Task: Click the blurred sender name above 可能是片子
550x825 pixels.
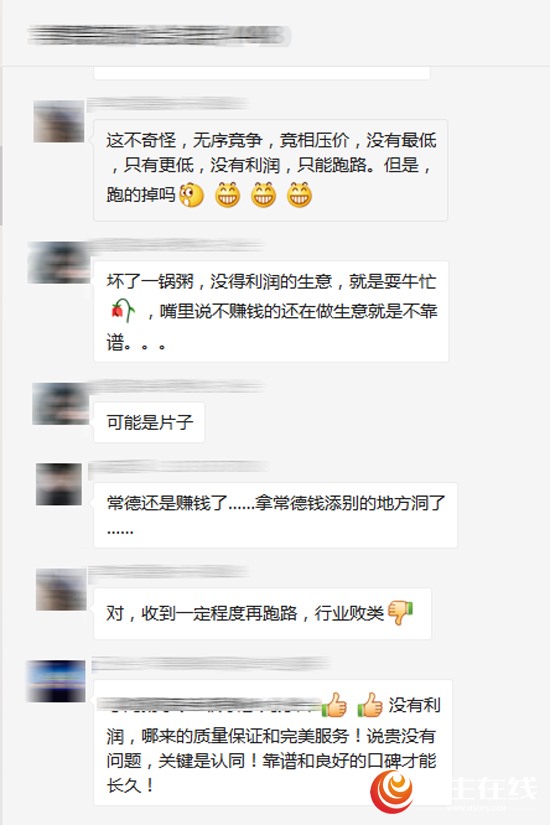Action: [x=176, y=387]
